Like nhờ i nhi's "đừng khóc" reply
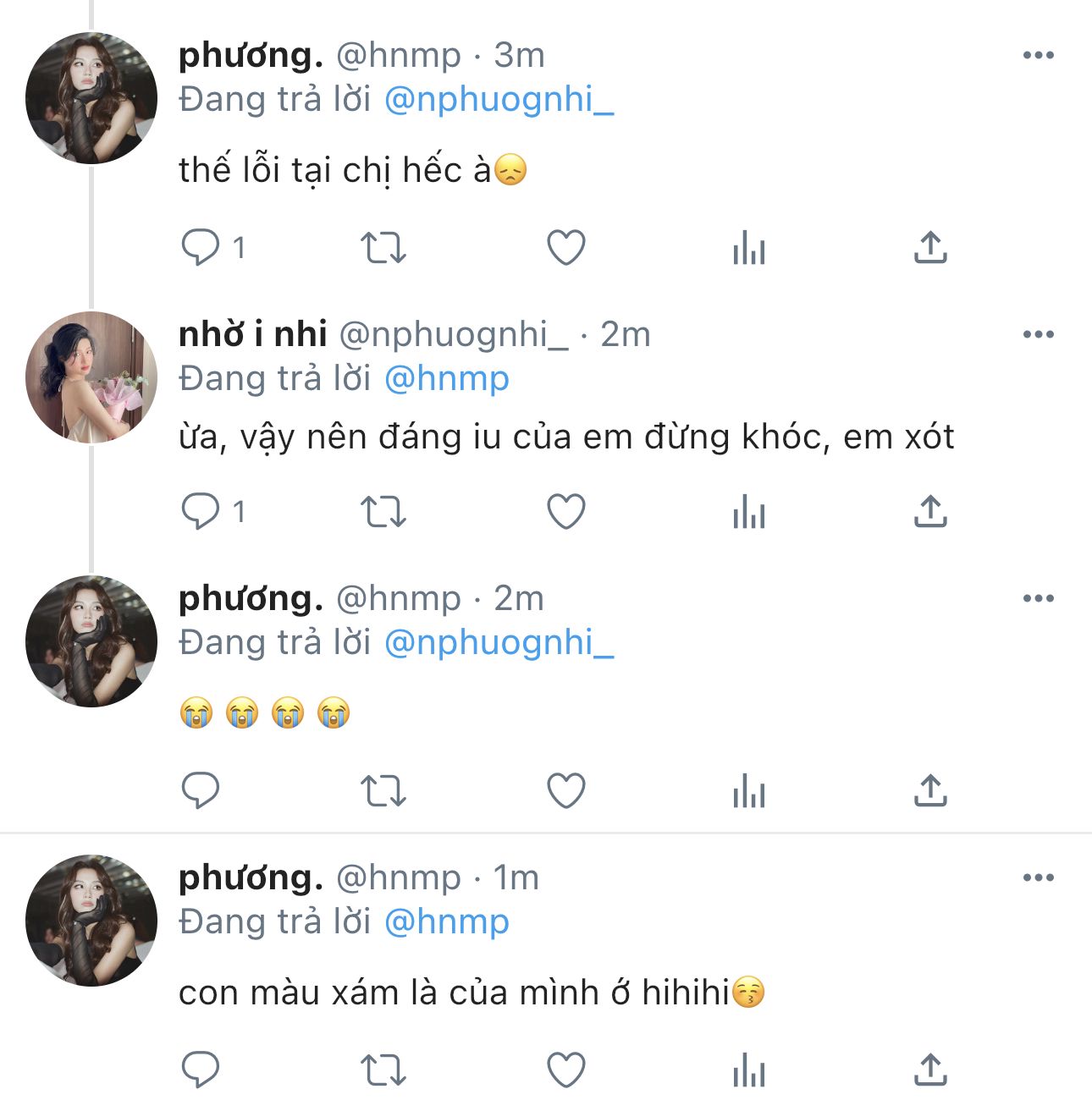This screenshot has height=1111, width=1092. click(x=566, y=512)
